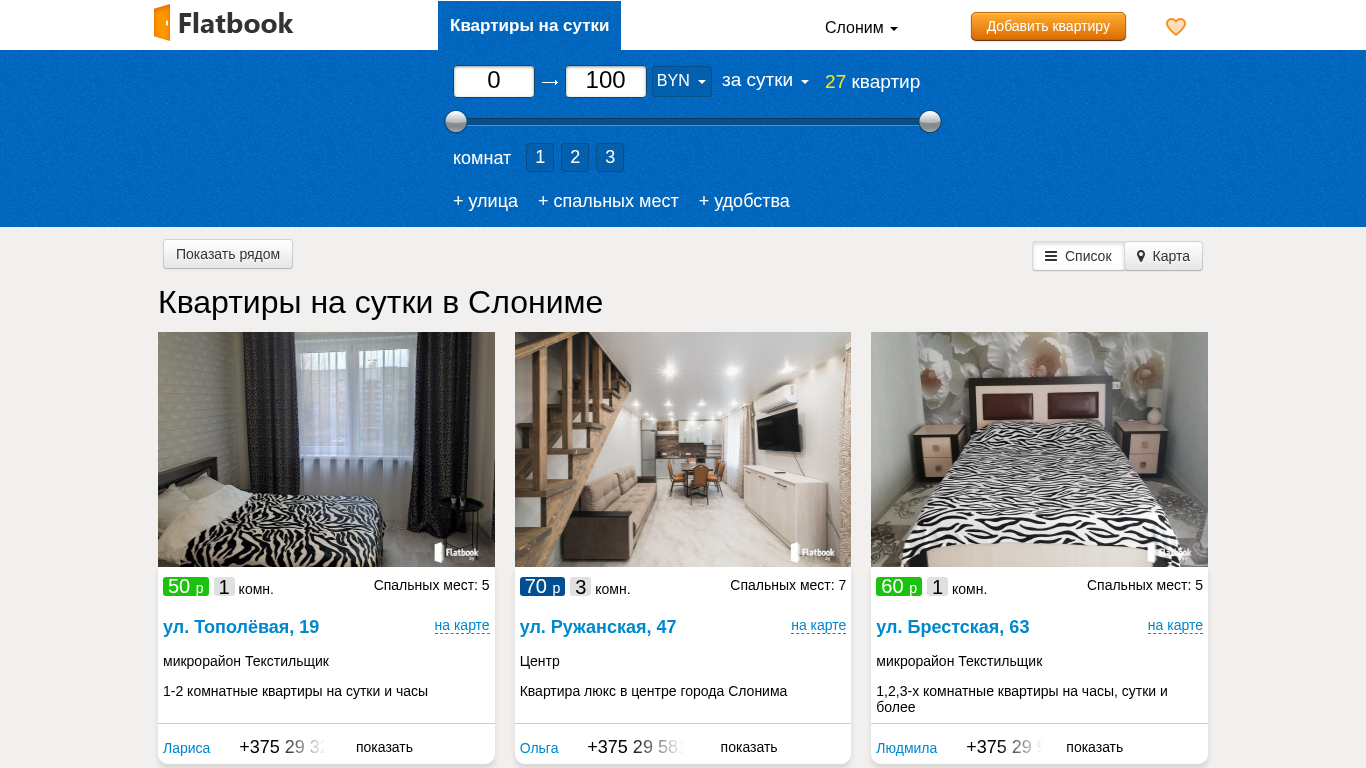Click the Спальных мест: 7 text
This screenshot has height=768, width=1366.
tap(788, 585)
